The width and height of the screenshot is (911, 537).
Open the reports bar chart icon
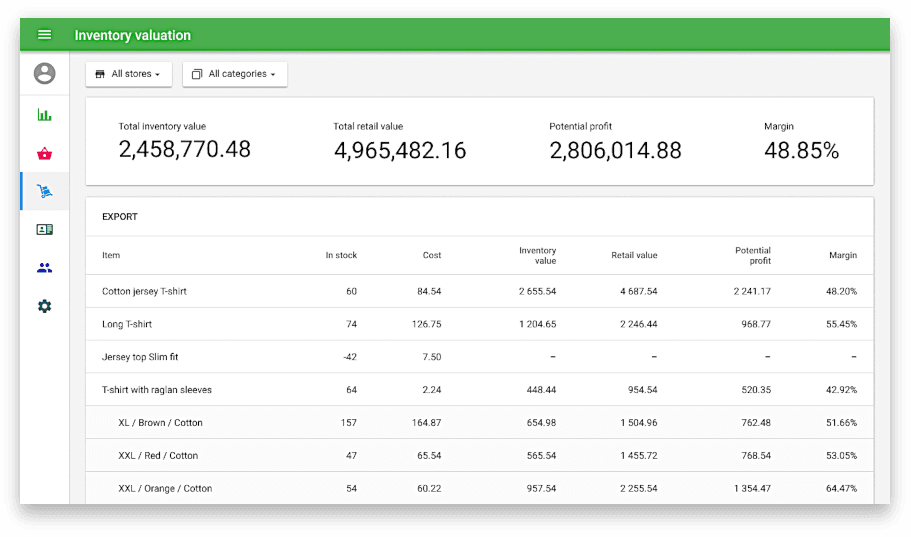tap(44, 115)
